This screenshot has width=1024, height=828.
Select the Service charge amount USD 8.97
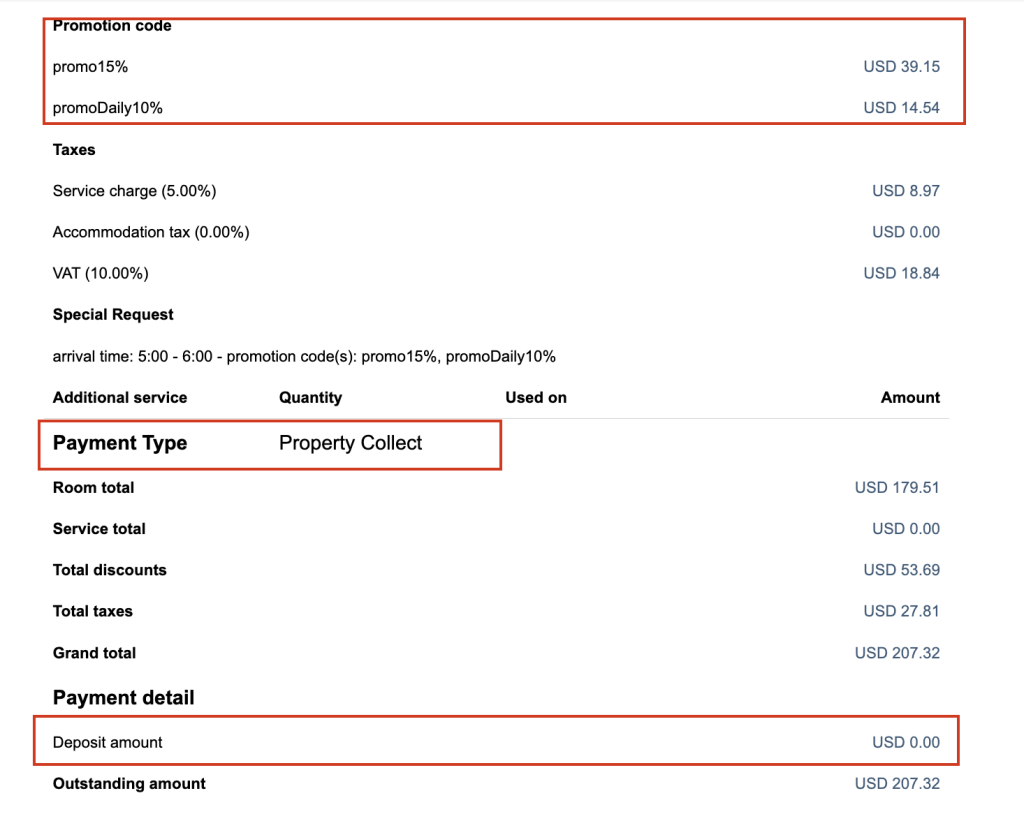905,191
